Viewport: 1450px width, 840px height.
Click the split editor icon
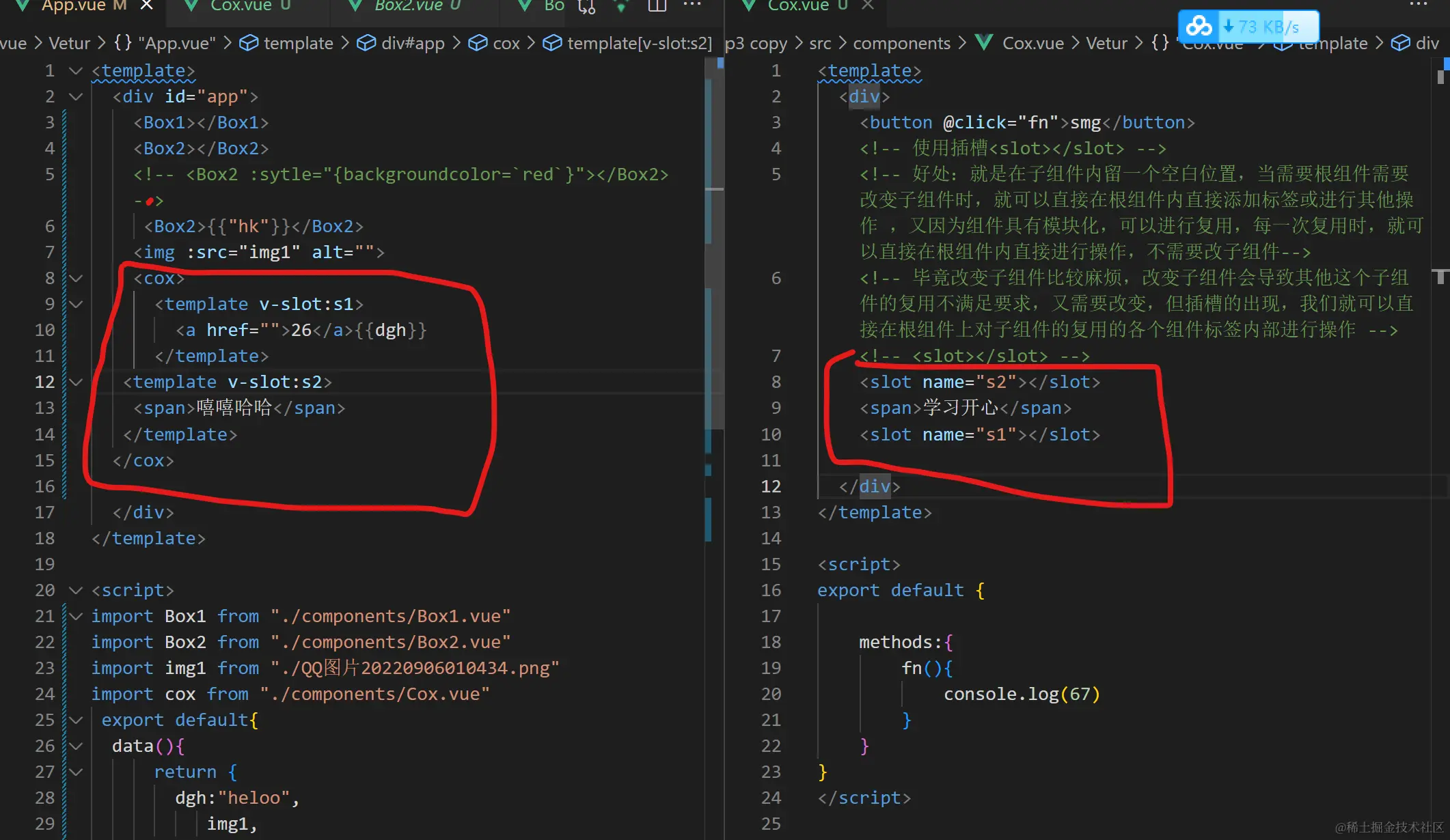click(x=657, y=5)
